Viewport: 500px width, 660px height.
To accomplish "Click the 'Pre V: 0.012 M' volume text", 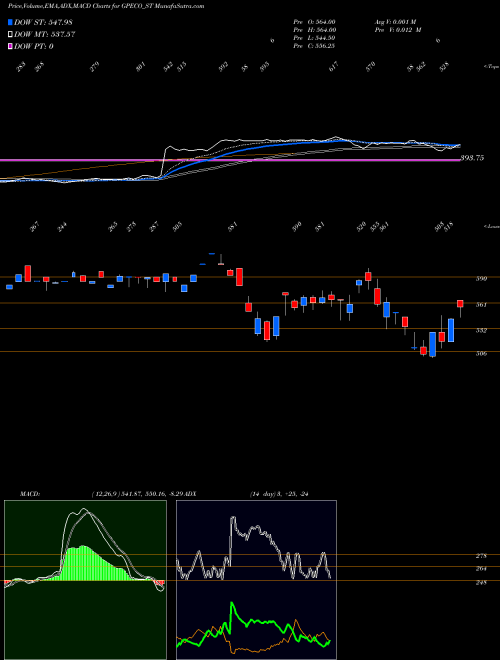I will (398, 30).
